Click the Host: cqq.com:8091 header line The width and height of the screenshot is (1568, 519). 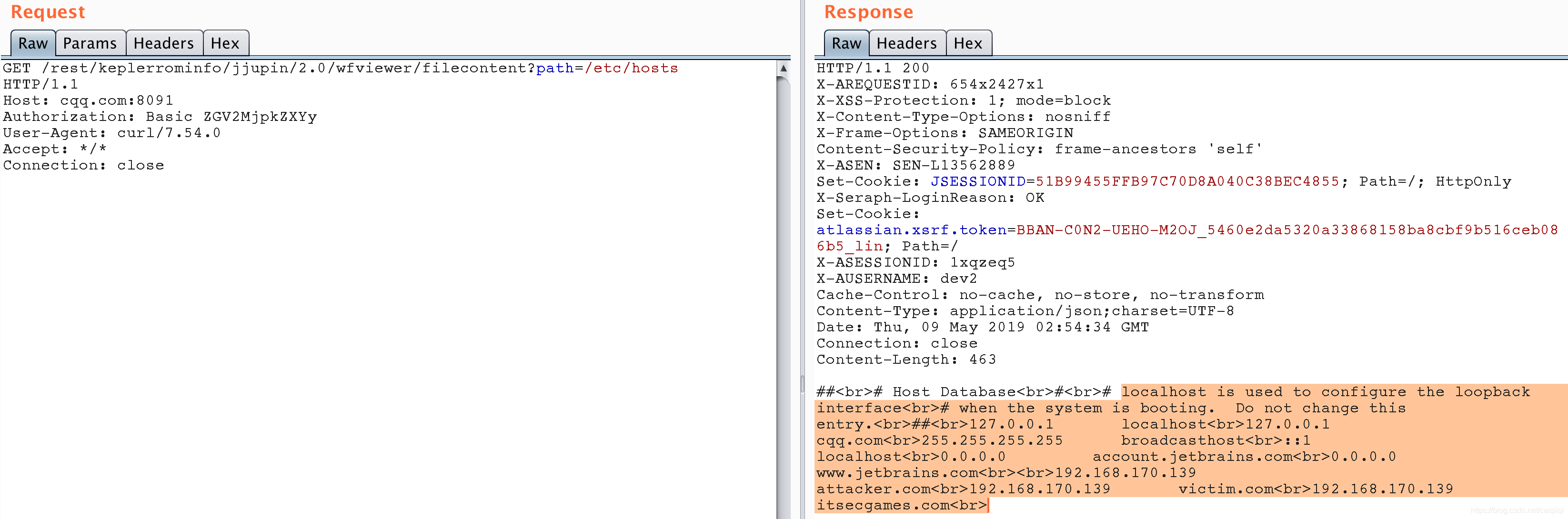(88, 100)
